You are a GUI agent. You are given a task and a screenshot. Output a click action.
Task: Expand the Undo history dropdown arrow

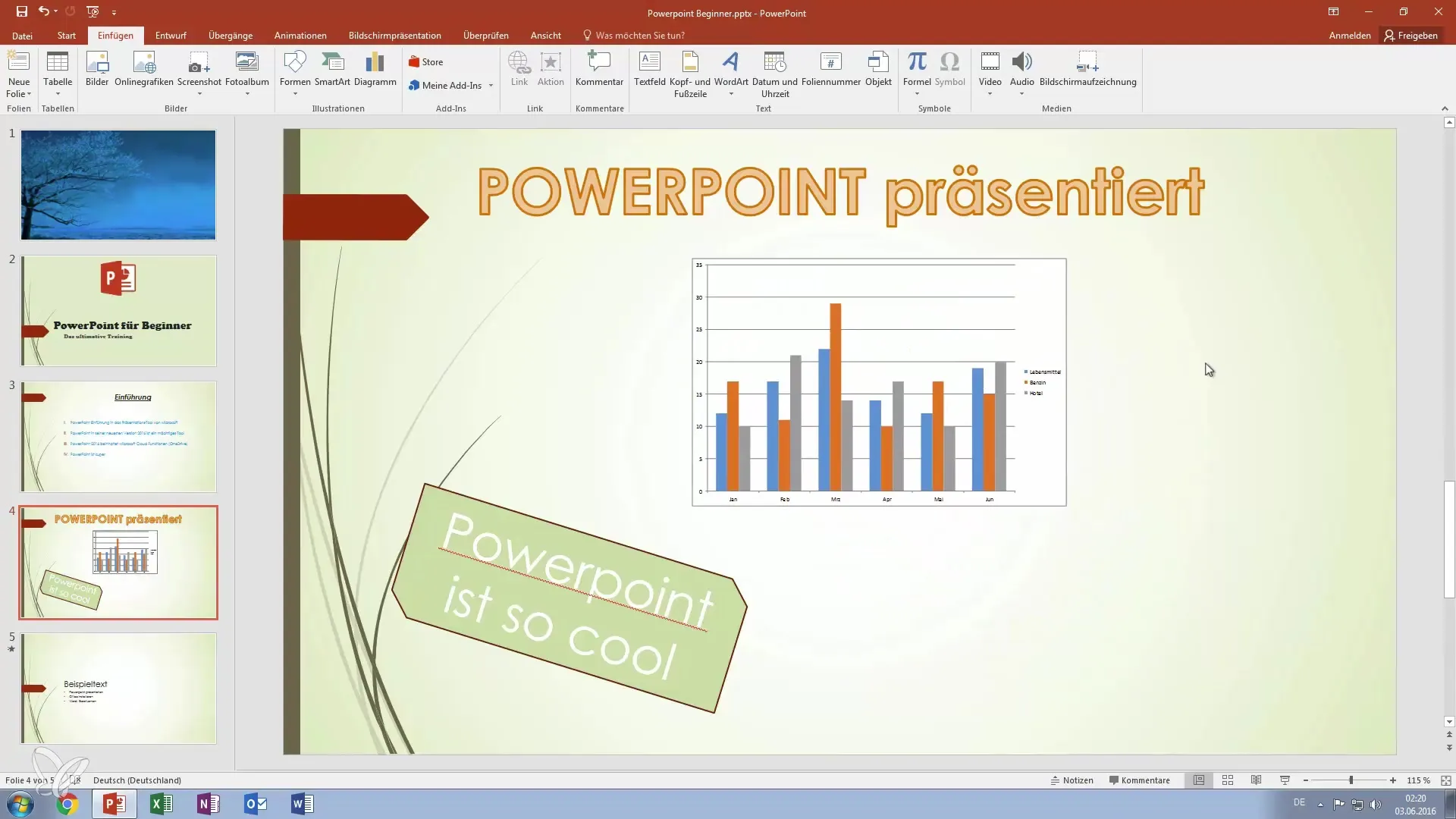coord(55,11)
